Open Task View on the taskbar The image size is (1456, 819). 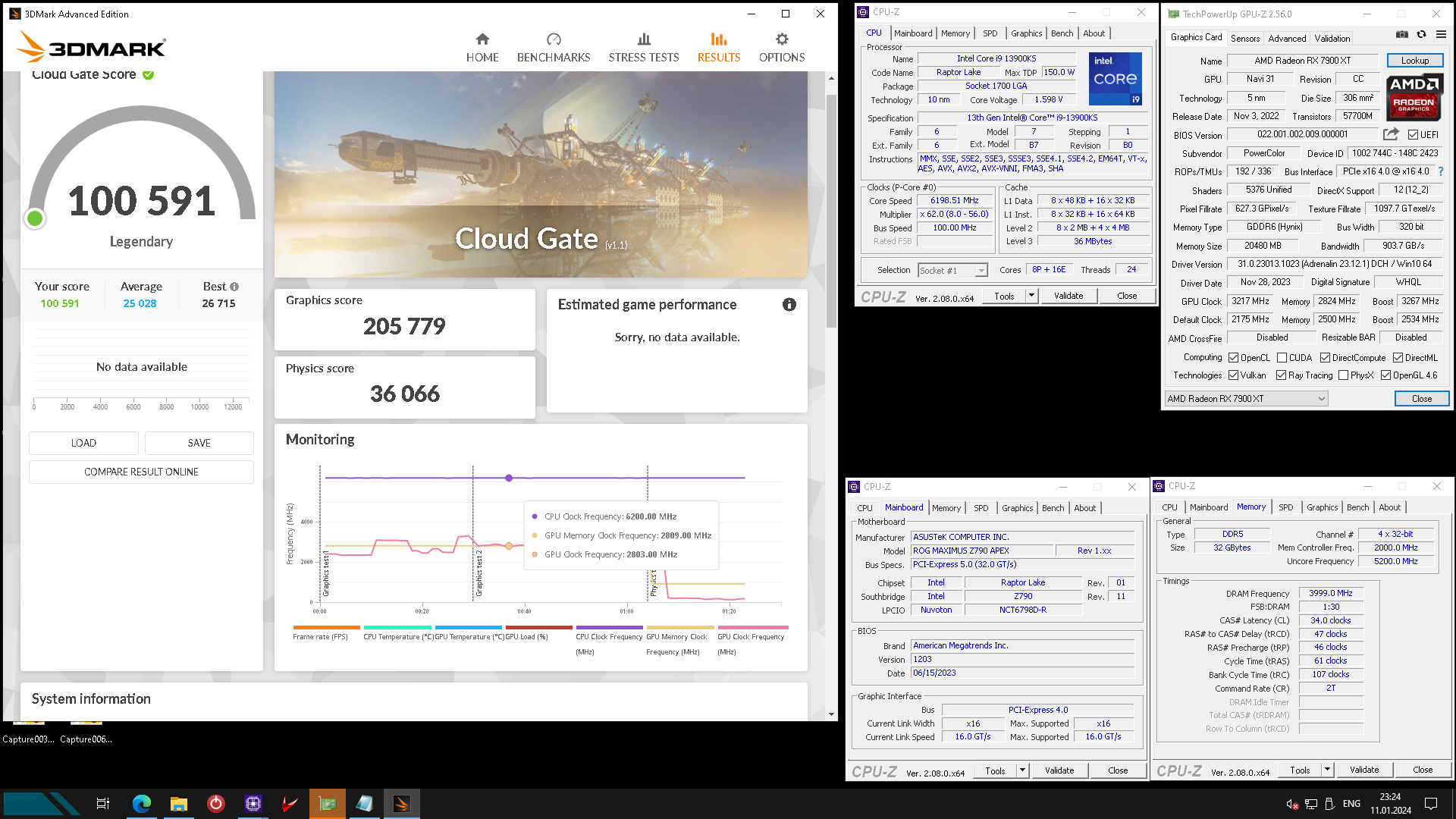click(x=103, y=803)
